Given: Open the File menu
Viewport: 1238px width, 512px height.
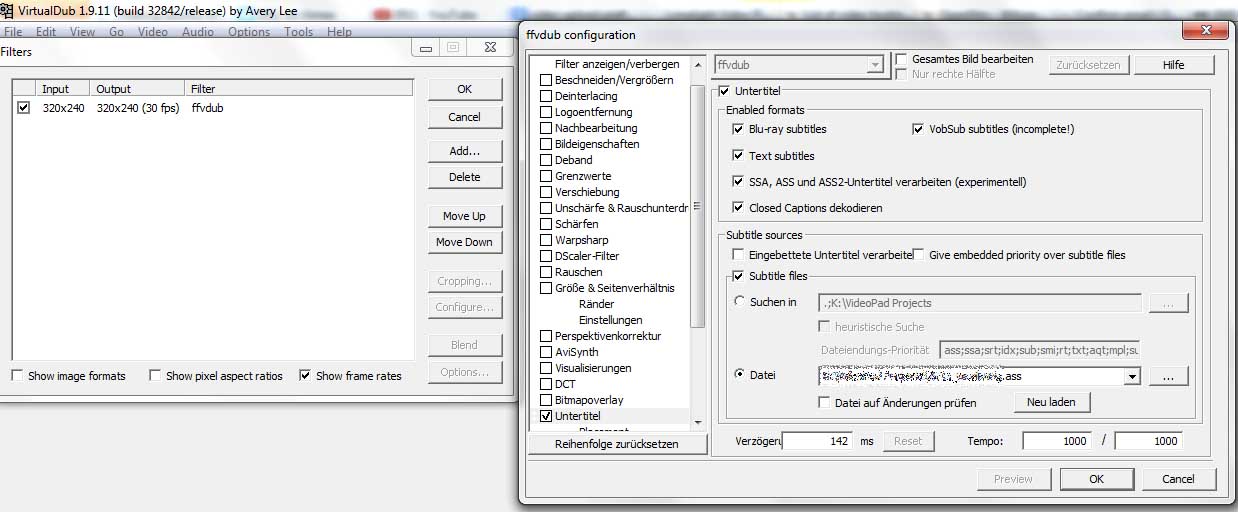Looking at the screenshot, I should click(x=13, y=32).
